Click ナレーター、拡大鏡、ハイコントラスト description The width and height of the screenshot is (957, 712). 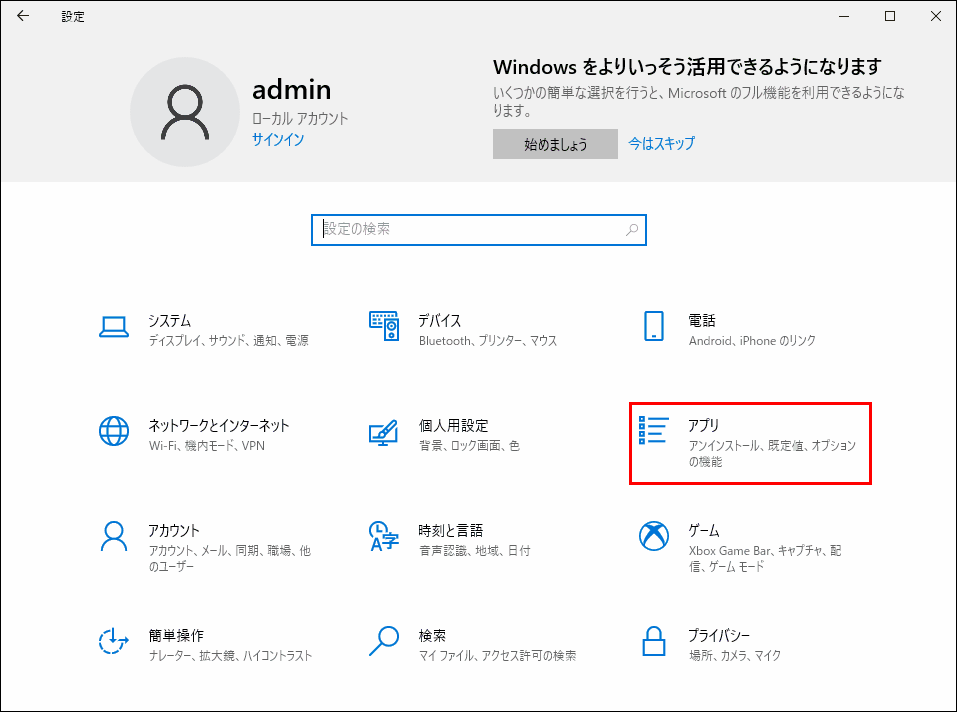pyautogui.click(x=230, y=655)
